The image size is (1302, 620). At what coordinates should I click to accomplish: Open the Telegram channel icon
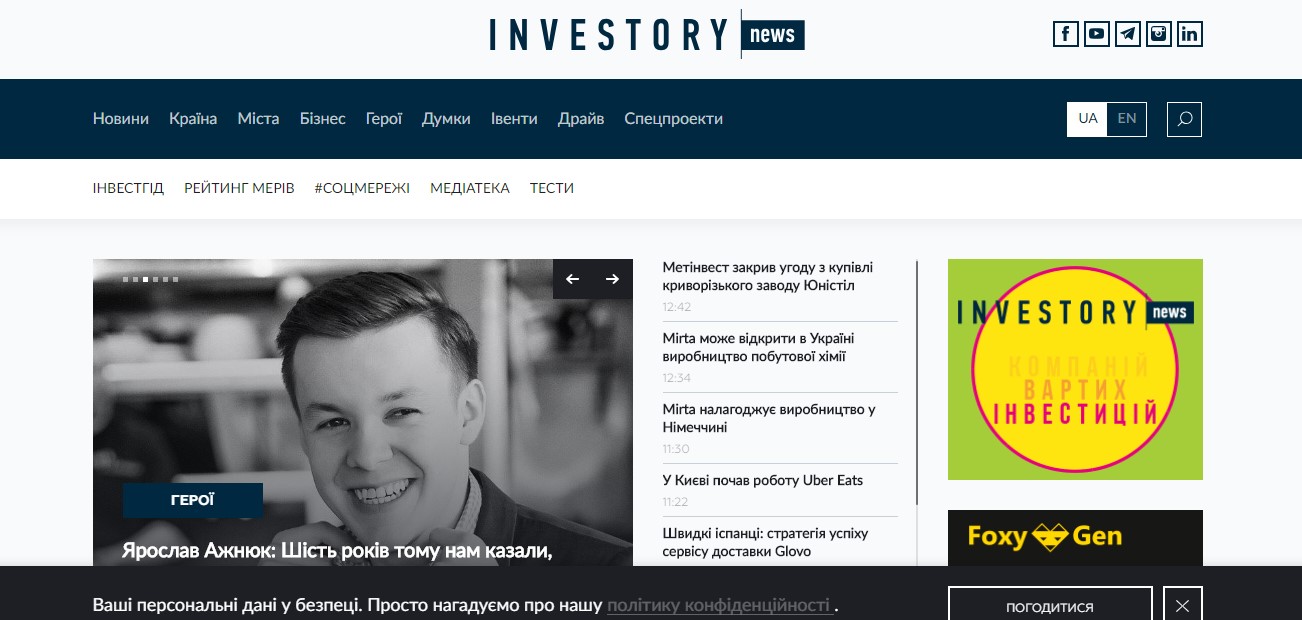pyautogui.click(x=1128, y=34)
